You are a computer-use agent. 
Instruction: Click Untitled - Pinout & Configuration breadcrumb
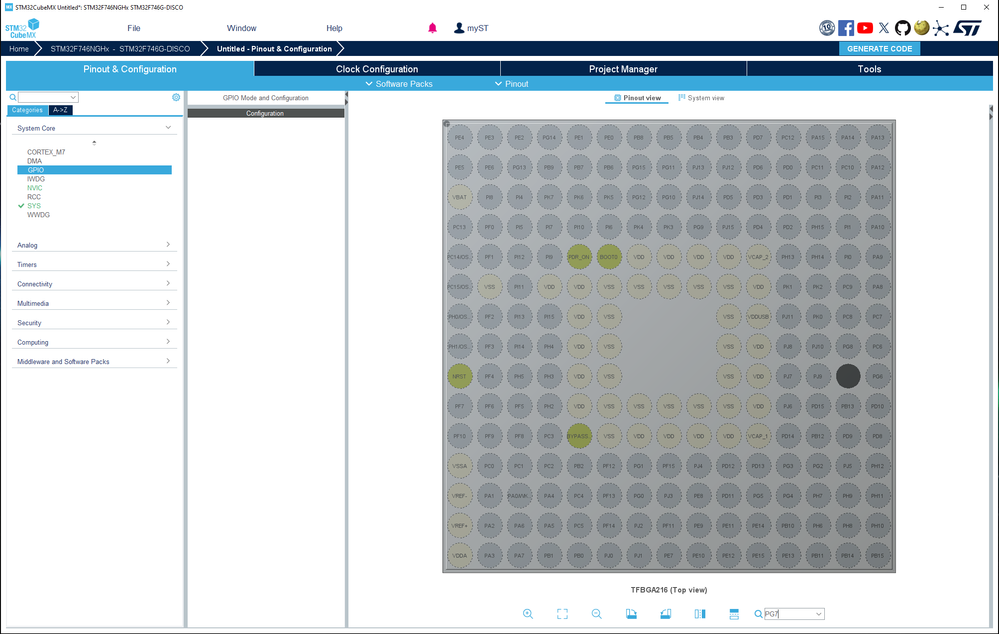(274, 48)
